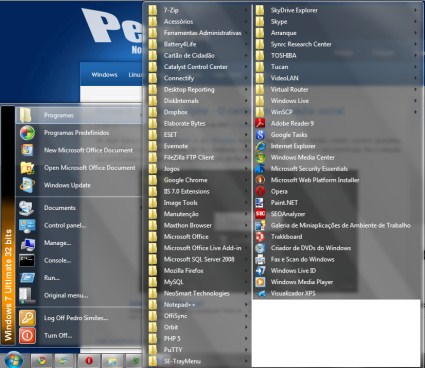Open Control panel... entry
Viewport: 425px width, 368px height.
[x=79, y=225]
